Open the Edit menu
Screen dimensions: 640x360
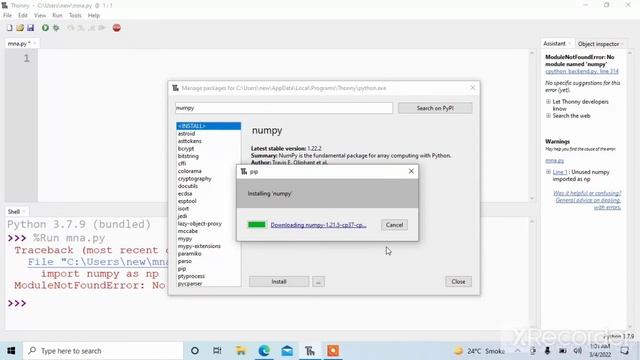tap(23, 16)
